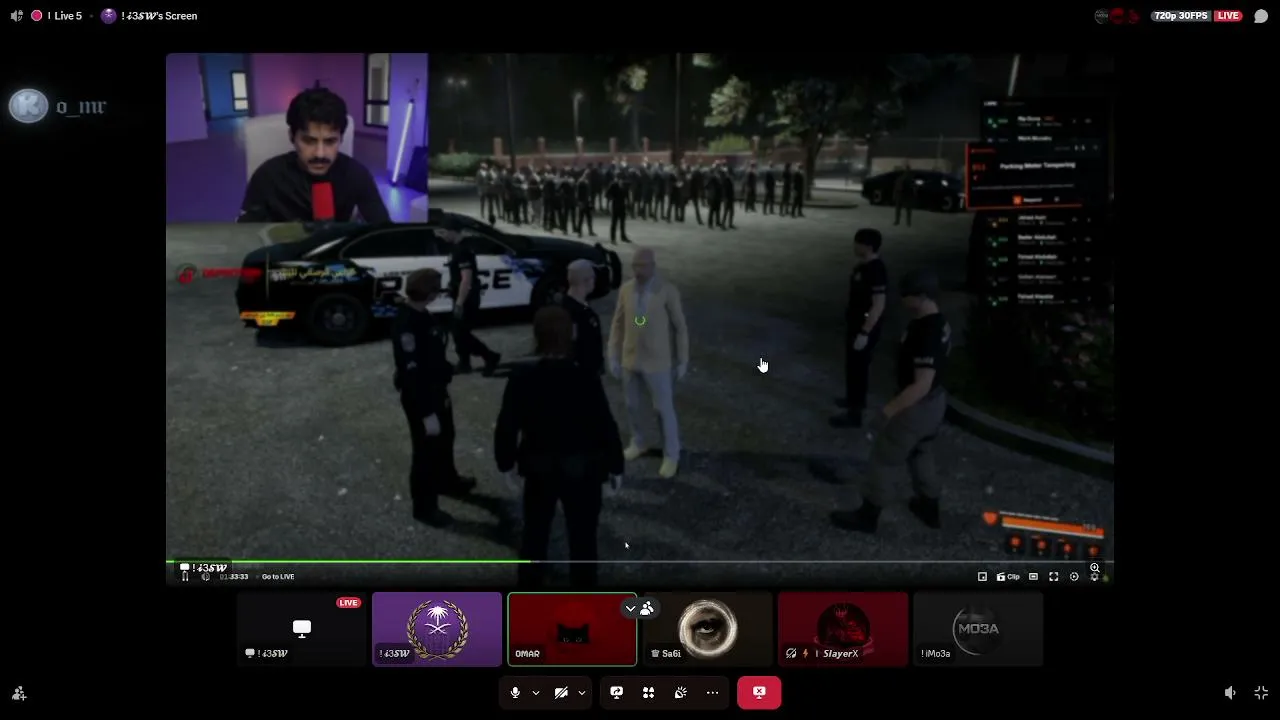Open more call options menu
Screen dimensions: 1280x720
click(x=713, y=692)
